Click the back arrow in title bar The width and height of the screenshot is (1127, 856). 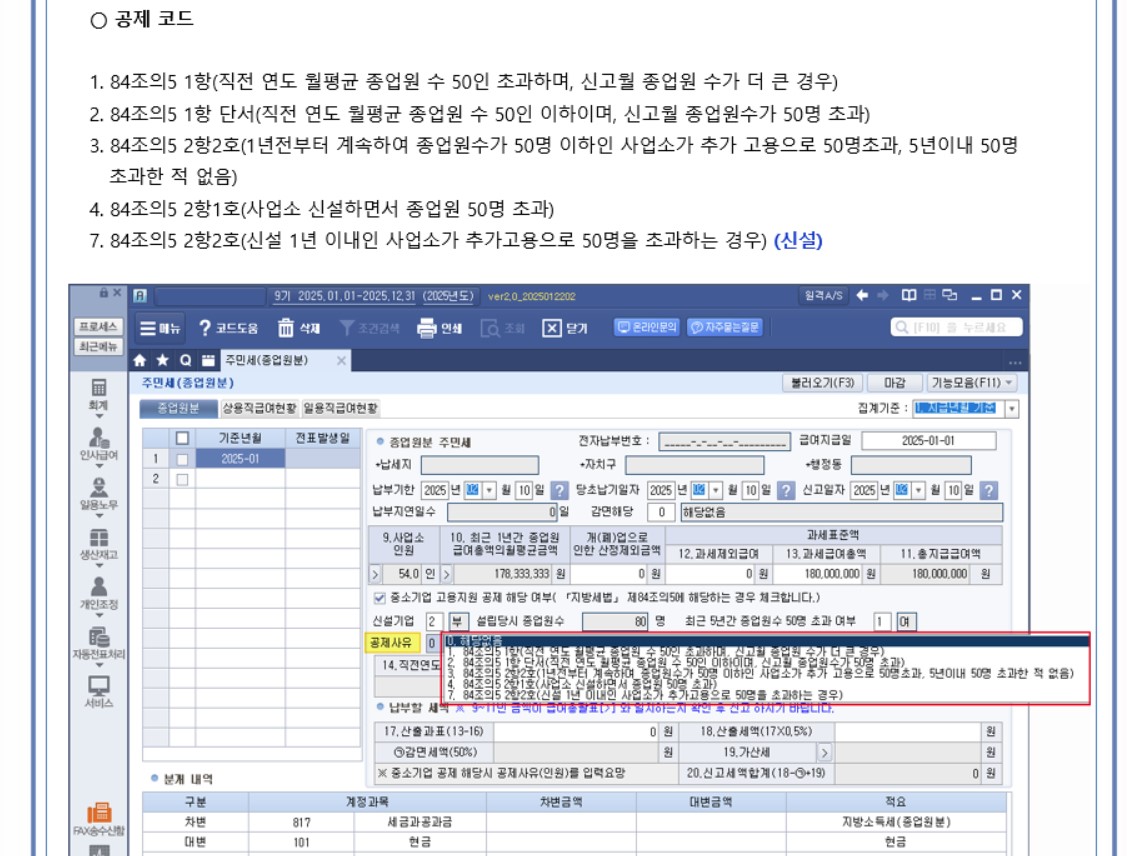click(x=862, y=295)
